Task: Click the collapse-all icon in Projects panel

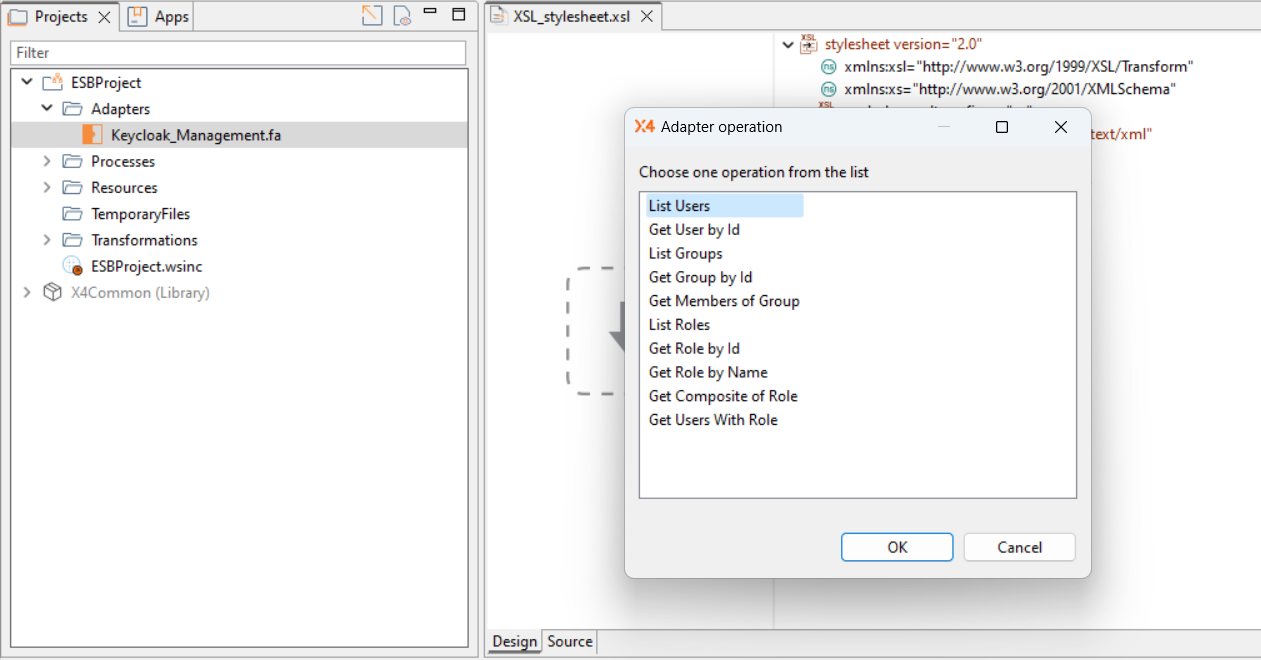Action: point(372,15)
